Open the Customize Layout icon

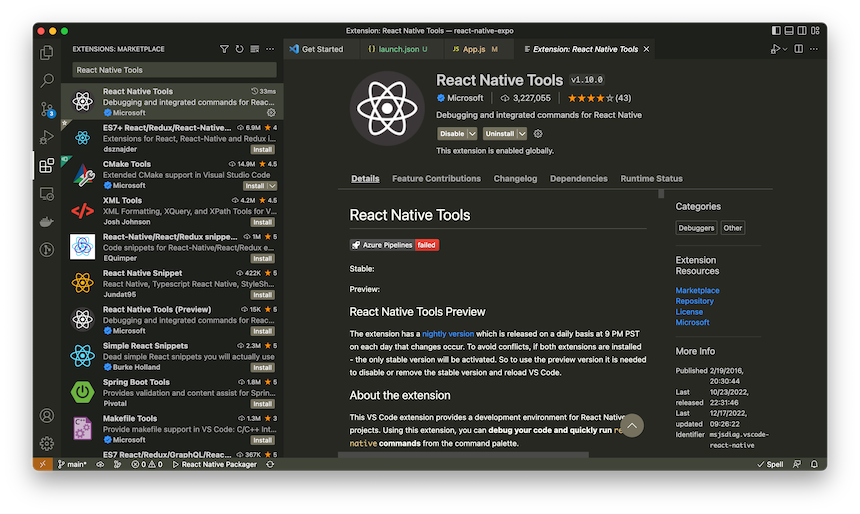[815, 31]
